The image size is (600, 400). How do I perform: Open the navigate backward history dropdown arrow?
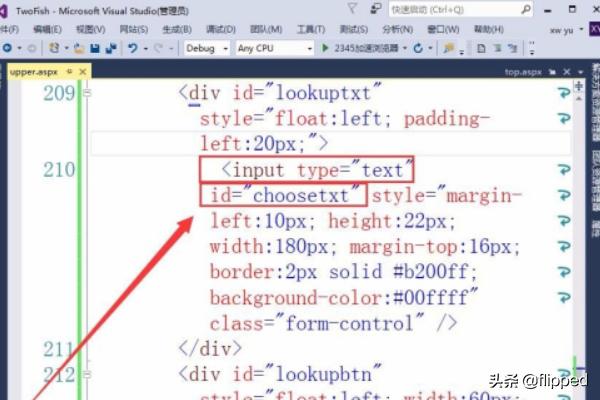pos(19,49)
